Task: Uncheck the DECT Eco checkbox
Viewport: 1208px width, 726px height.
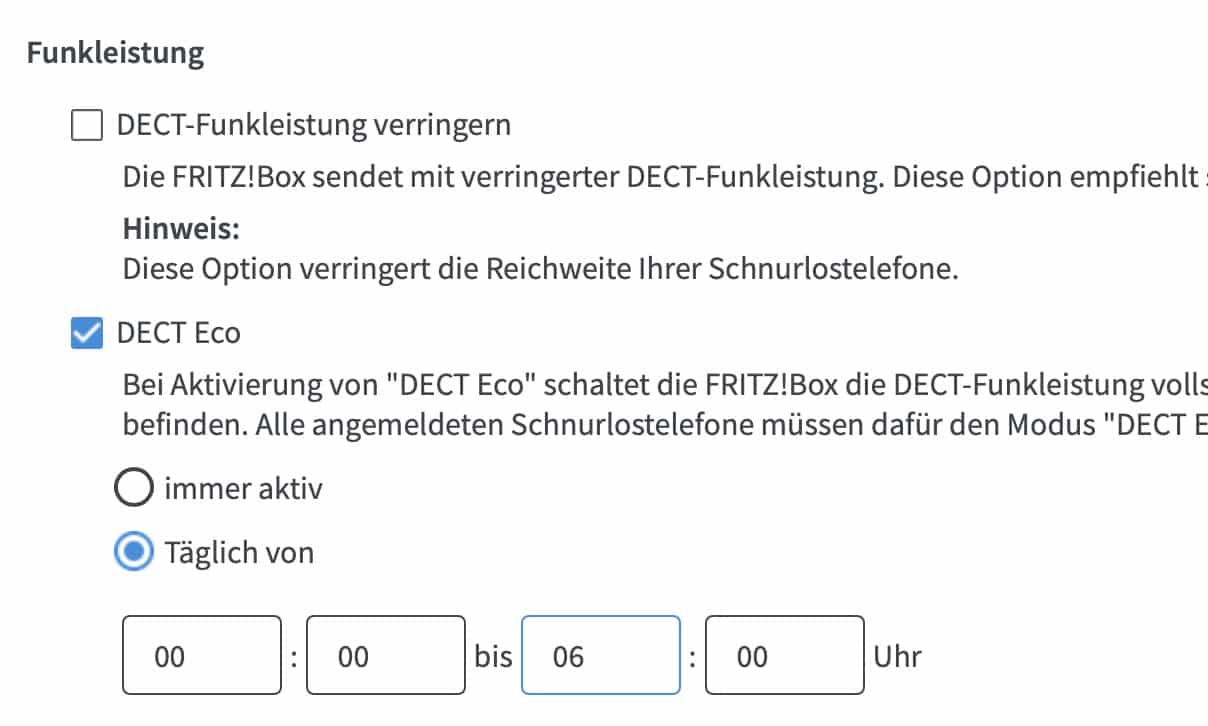Action: coord(87,333)
